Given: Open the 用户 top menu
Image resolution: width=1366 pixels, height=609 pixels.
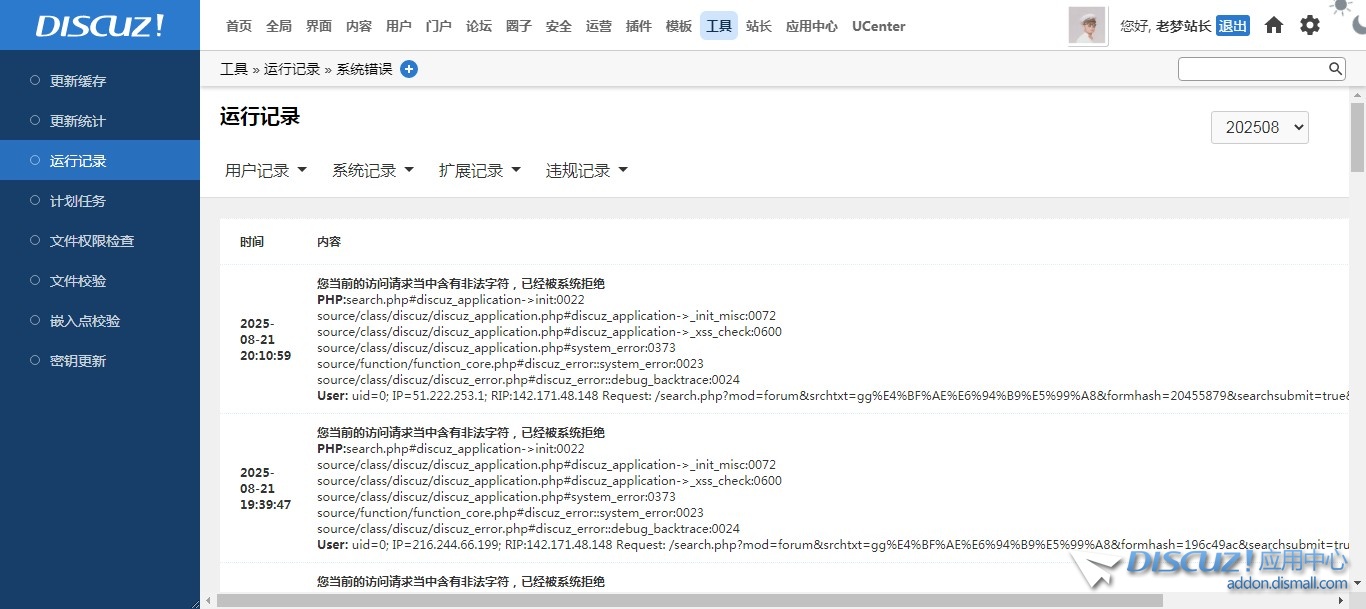Looking at the screenshot, I should pyautogui.click(x=399, y=26).
